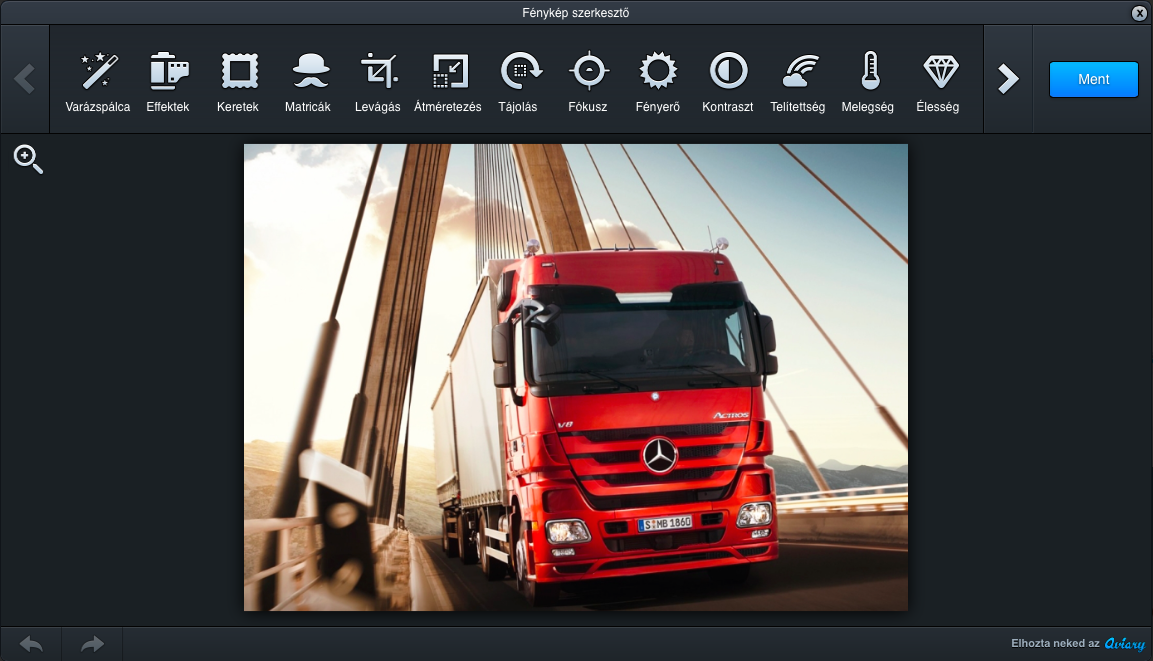Screen dimensions: 1153x661
Task: Redo the edit with the forward arrow
Action: pyautogui.click(x=92, y=645)
